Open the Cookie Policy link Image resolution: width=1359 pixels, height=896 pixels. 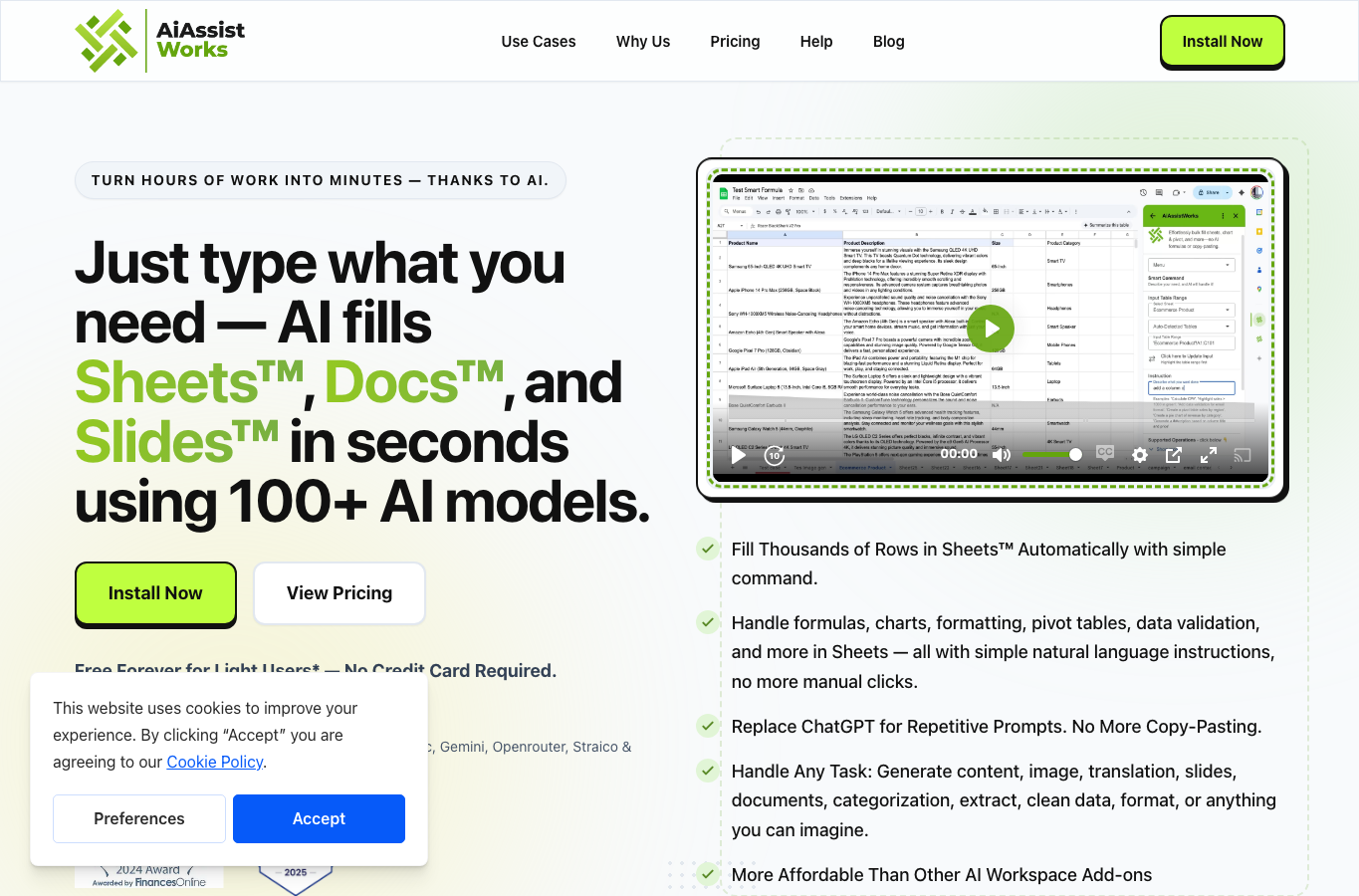[x=215, y=762]
